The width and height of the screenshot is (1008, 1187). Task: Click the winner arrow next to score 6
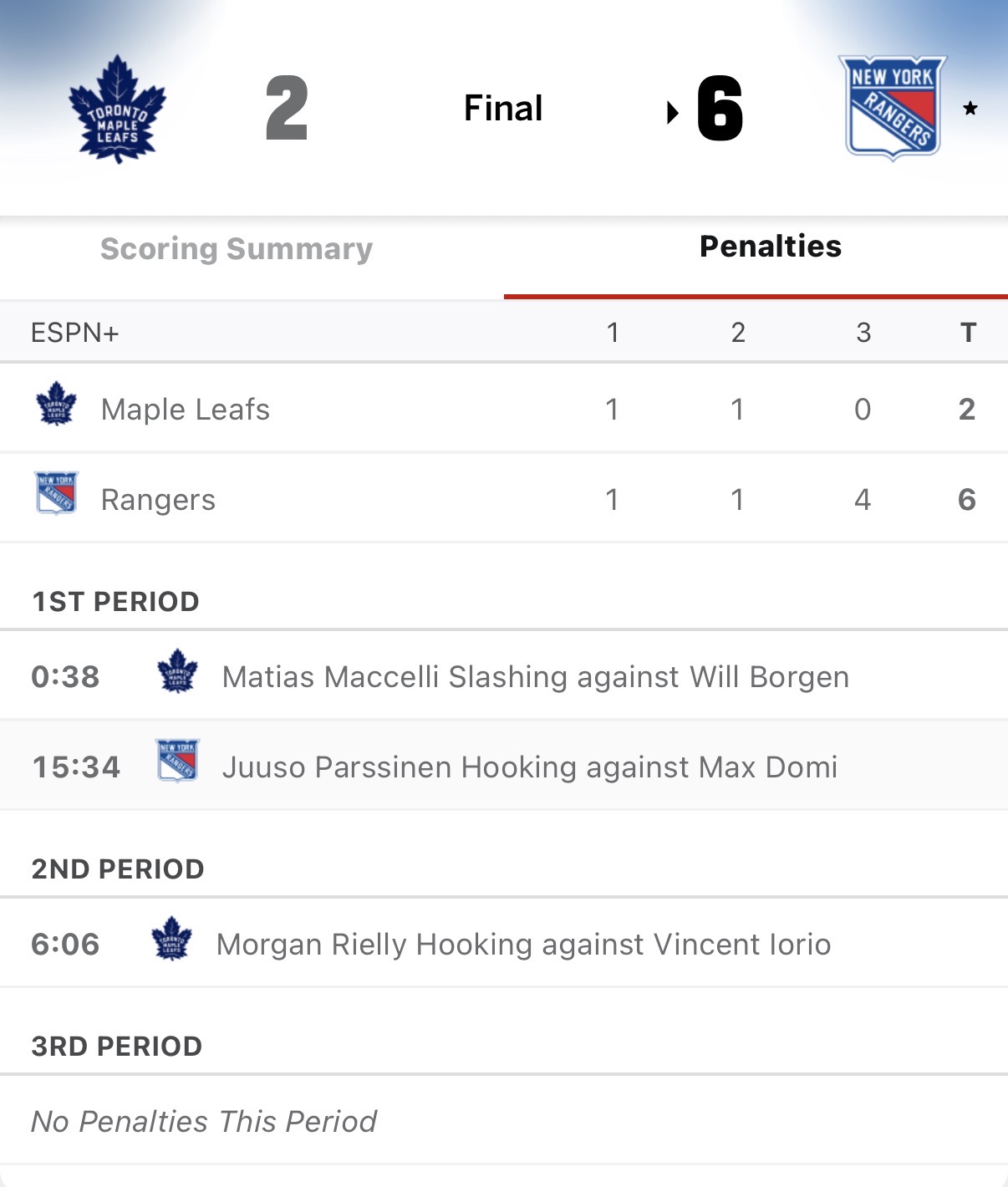tap(672, 112)
